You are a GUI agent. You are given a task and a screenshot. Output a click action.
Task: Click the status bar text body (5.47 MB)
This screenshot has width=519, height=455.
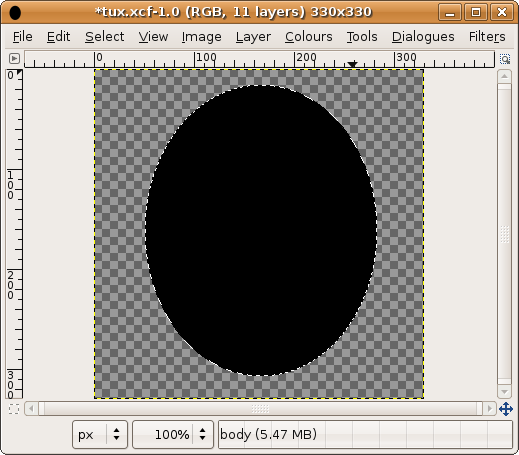(268, 434)
